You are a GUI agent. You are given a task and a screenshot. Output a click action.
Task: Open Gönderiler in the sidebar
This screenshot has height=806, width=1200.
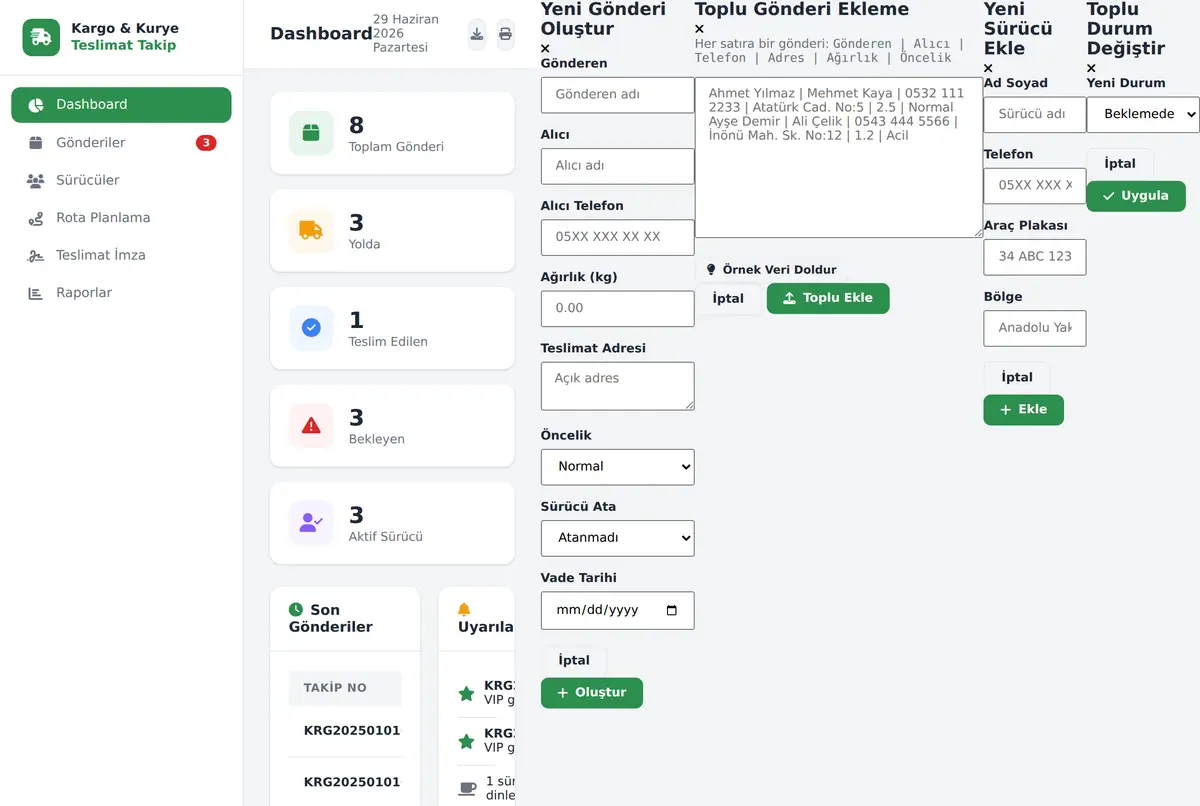point(121,143)
